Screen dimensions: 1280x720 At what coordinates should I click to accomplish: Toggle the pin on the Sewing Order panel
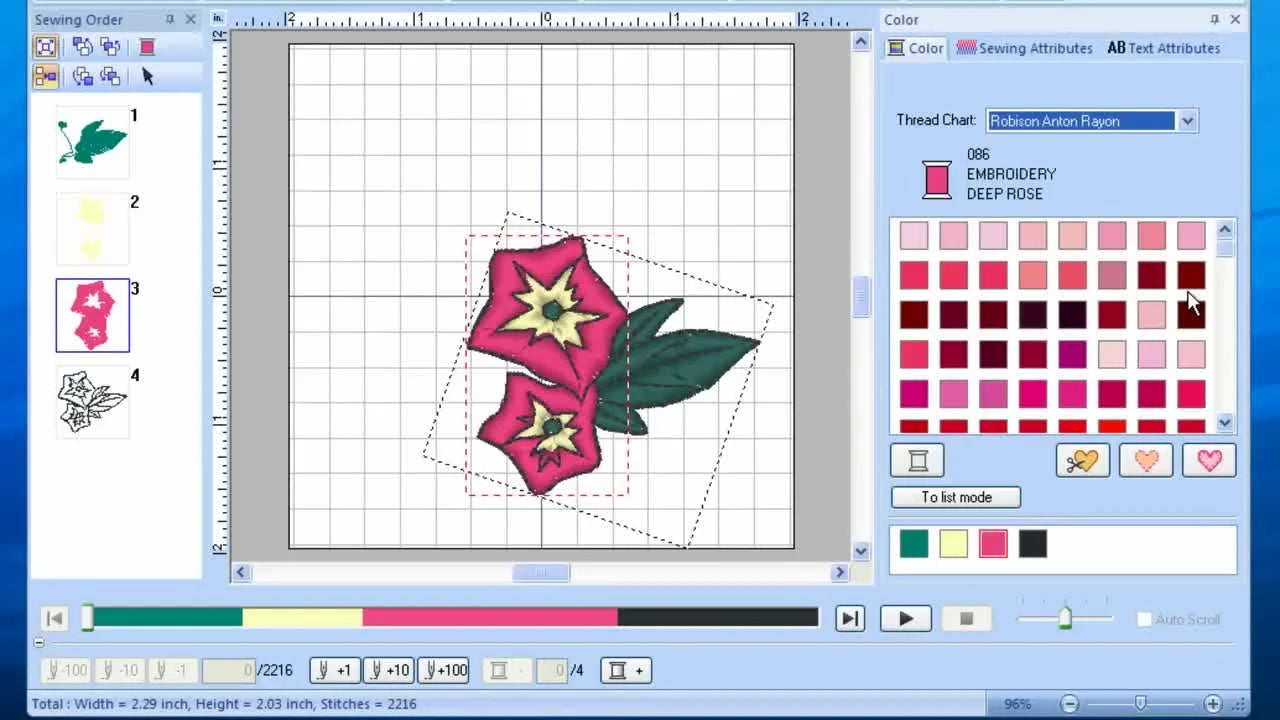click(x=170, y=18)
